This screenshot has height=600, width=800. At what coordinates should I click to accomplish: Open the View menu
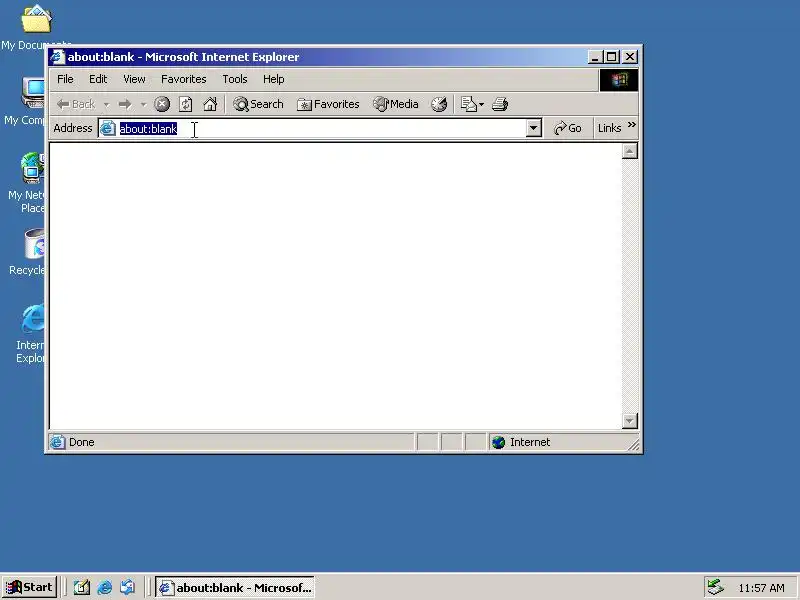pyautogui.click(x=134, y=79)
